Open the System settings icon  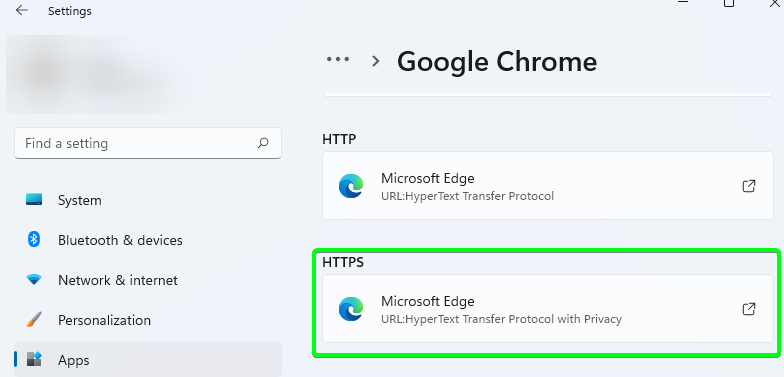click(x=34, y=200)
